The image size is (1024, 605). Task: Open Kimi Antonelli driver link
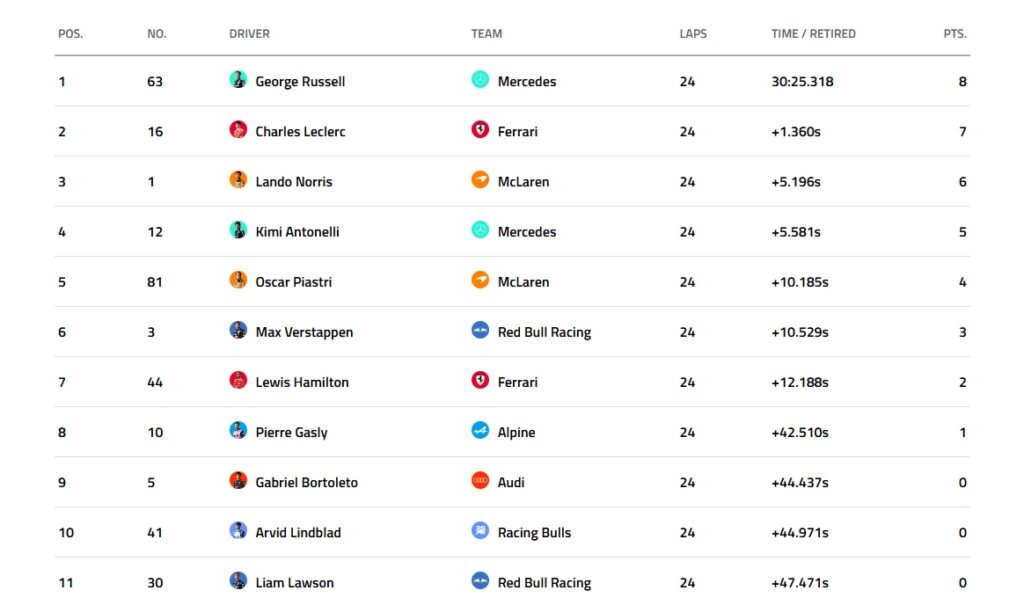(297, 232)
